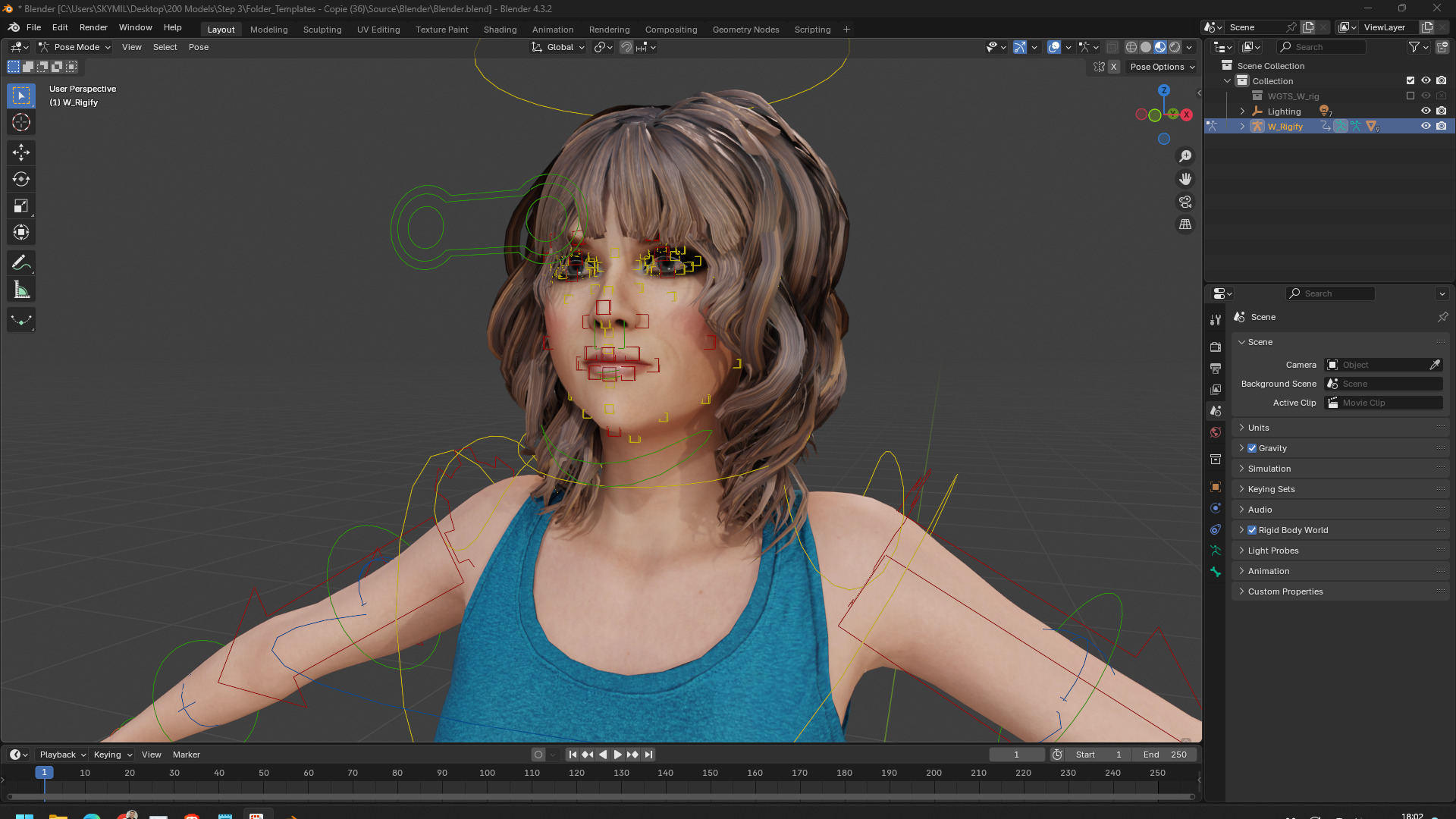
Task: Click the Pose Options button
Action: click(x=1162, y=67)
